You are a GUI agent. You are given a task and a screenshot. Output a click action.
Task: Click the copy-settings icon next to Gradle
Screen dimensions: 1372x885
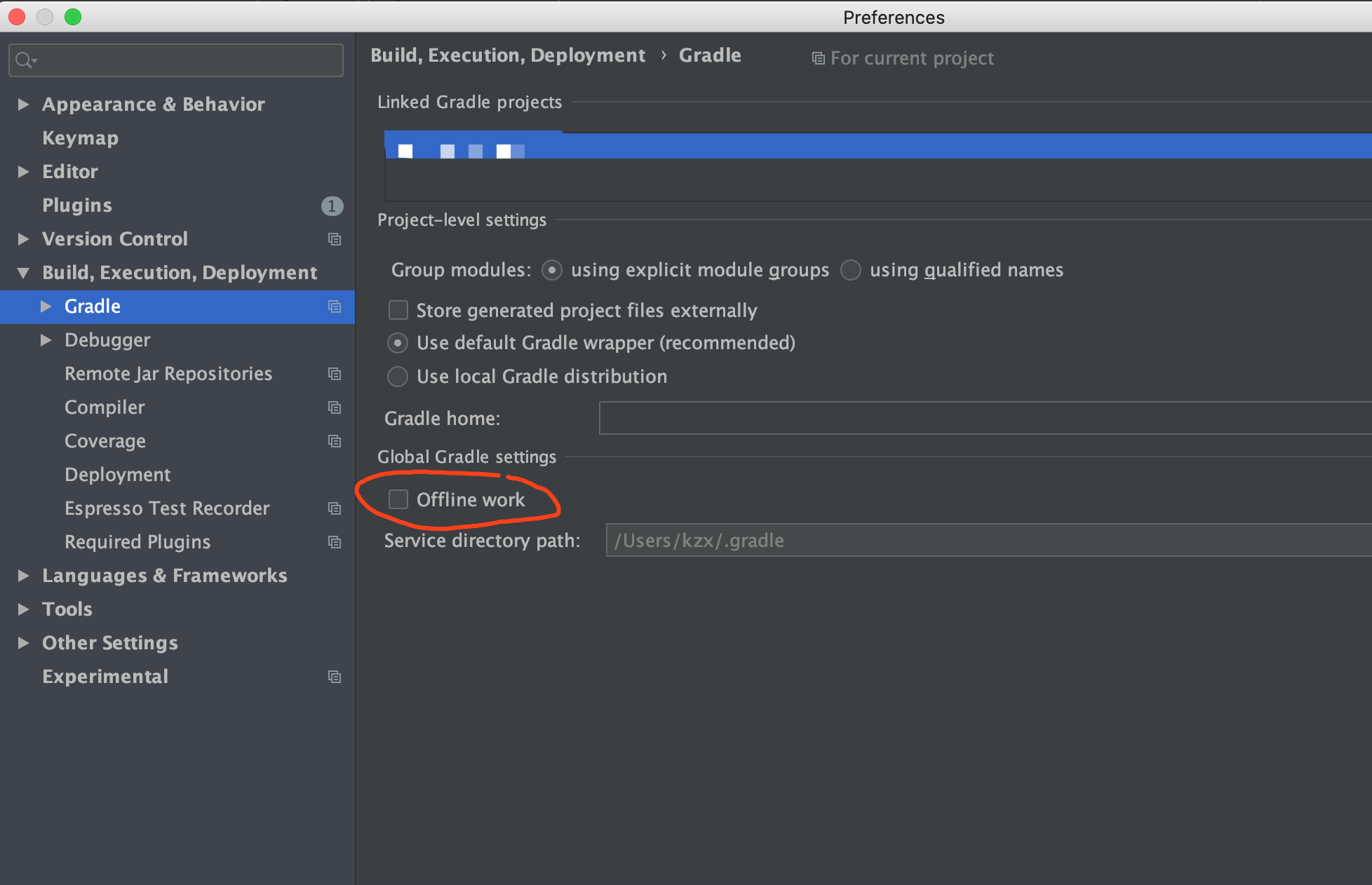335,307
